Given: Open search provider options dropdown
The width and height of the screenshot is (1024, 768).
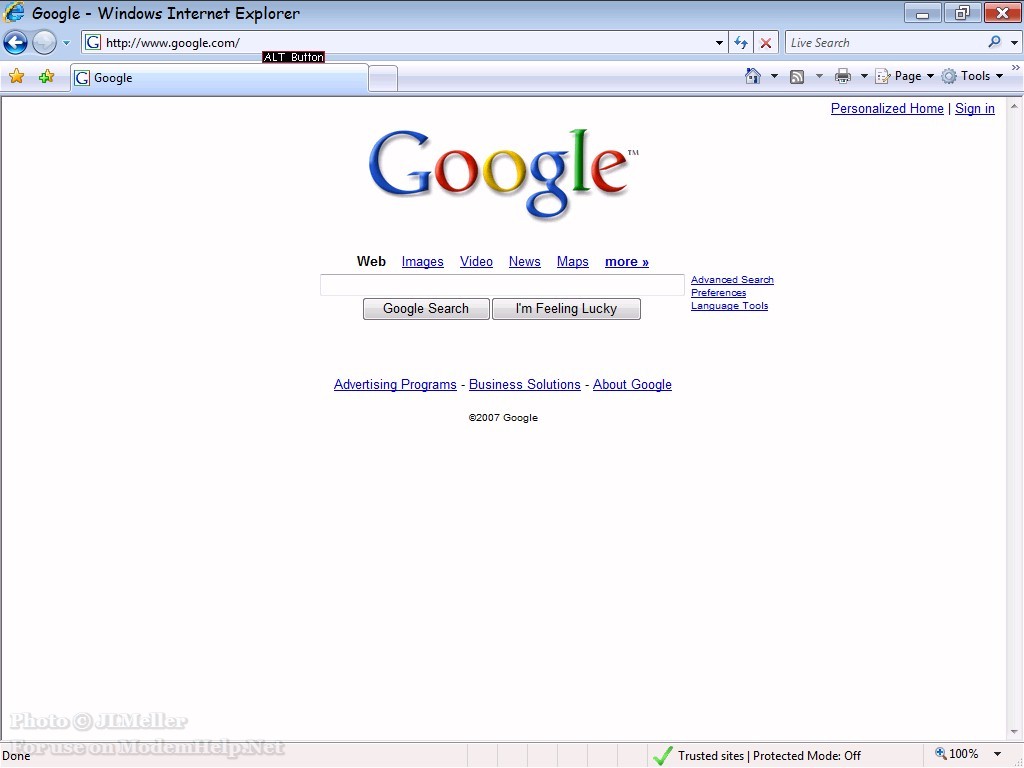Looking at the screenshot, I should point(1014,43).
